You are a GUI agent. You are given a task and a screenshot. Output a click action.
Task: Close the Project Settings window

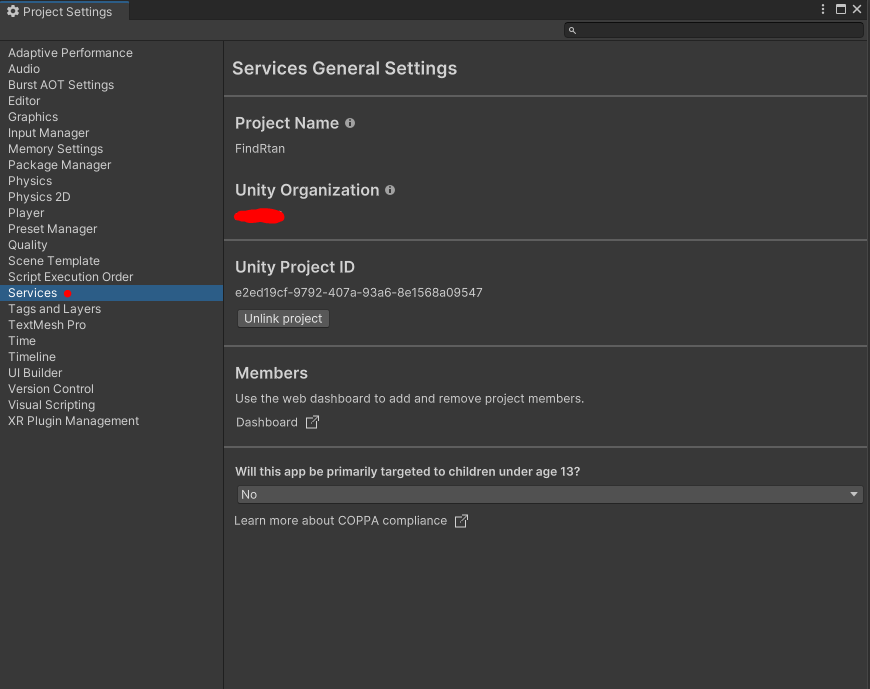(x=857, y=9)
